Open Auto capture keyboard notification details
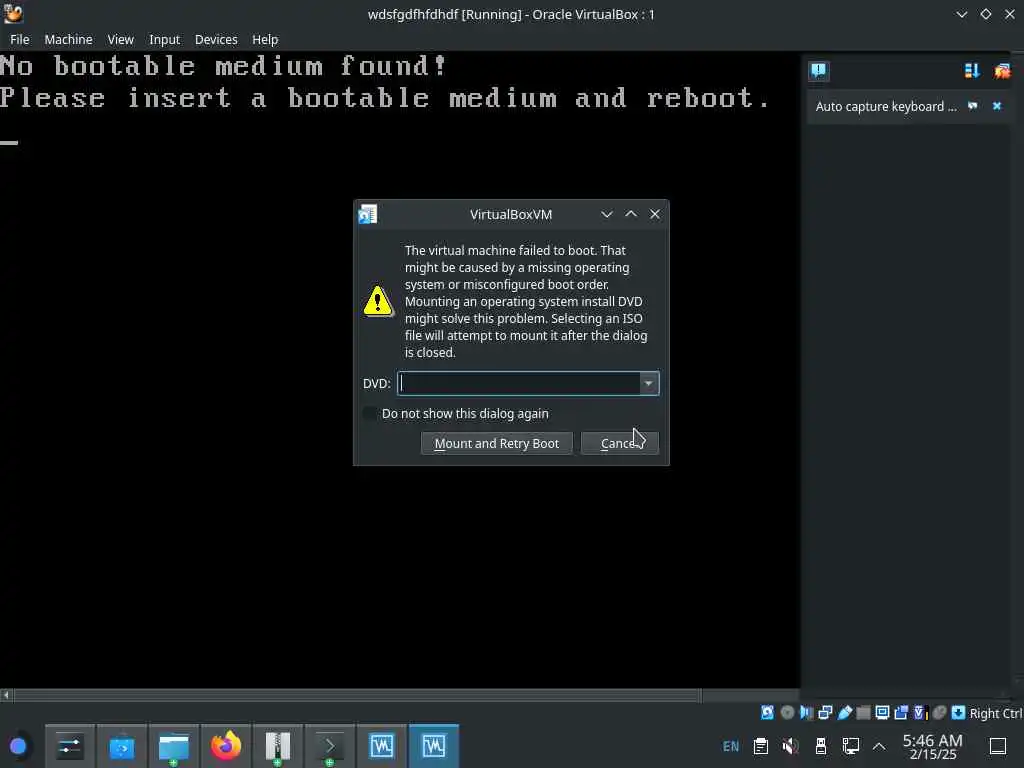Image resolution: width=1024 pixels, height=768 pixels. coord(973,106)
